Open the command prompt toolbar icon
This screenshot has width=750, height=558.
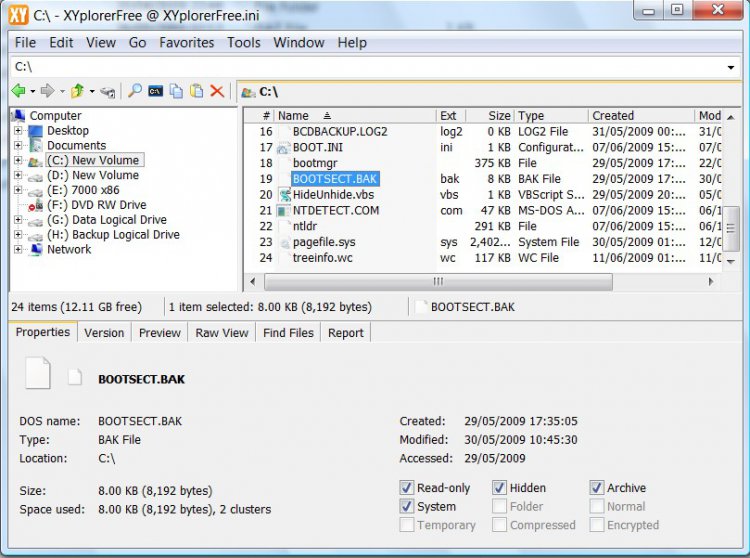[155, 91]
